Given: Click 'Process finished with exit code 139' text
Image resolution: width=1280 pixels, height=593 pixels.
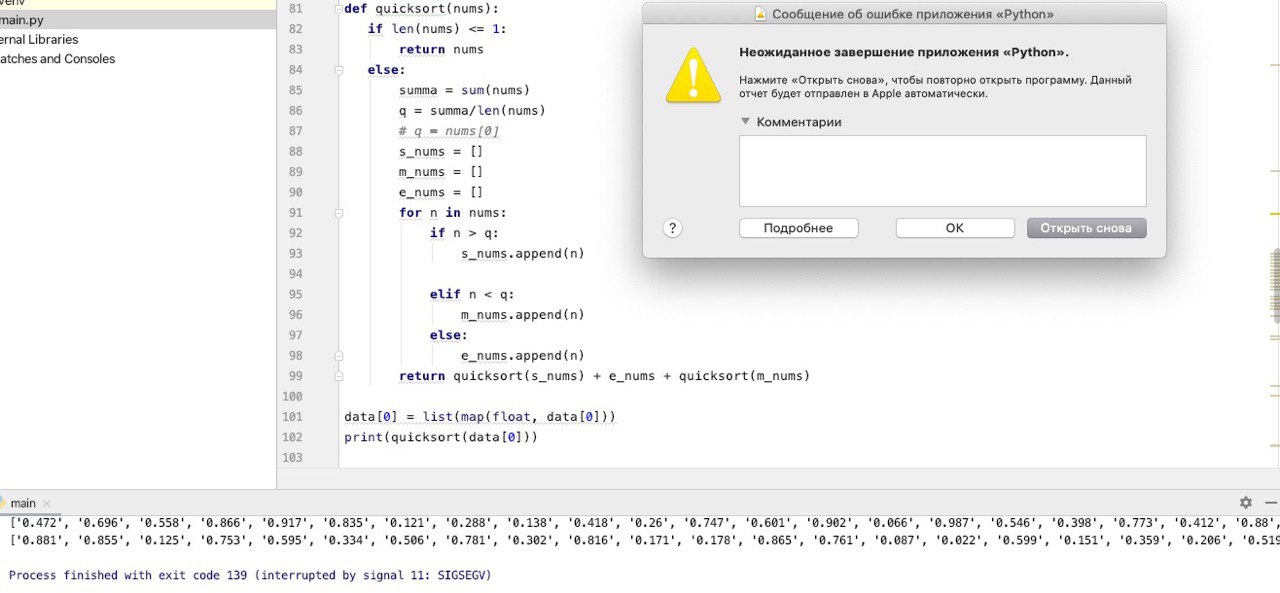Looking at the screenshot, I should click(x=250, y=575).
